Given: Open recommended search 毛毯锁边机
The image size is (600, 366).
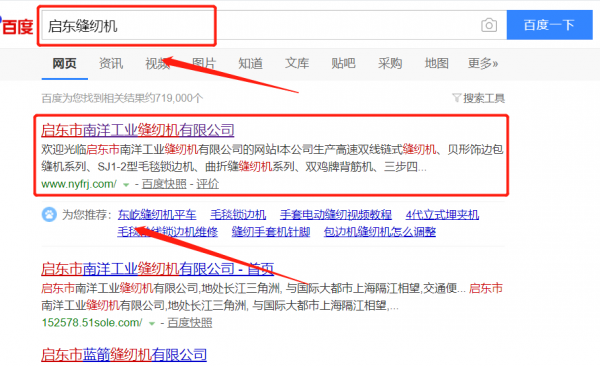Looking at the screenshot, I should (x=238, y=214).
